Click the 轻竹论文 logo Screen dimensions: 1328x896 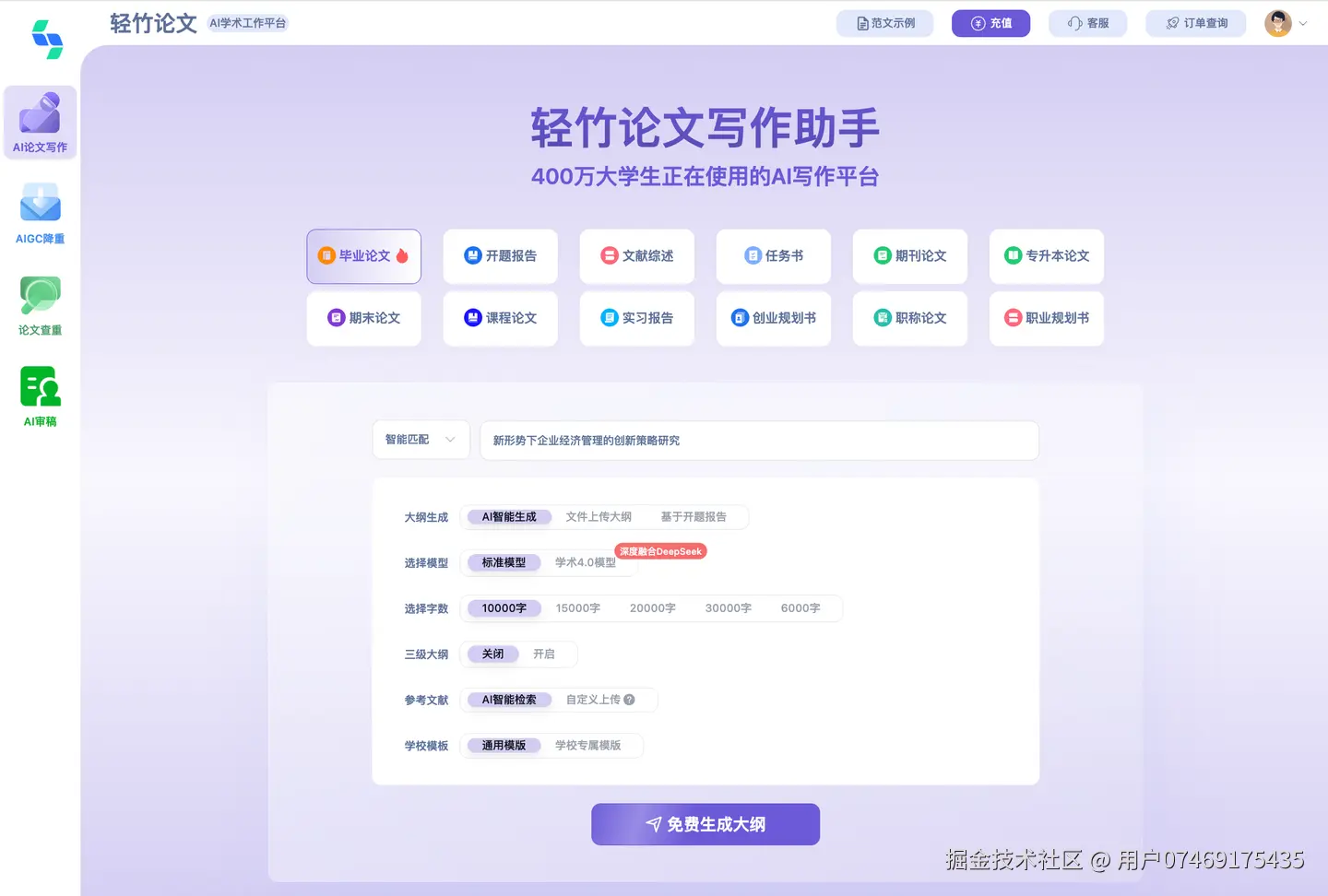pos(153,23)
